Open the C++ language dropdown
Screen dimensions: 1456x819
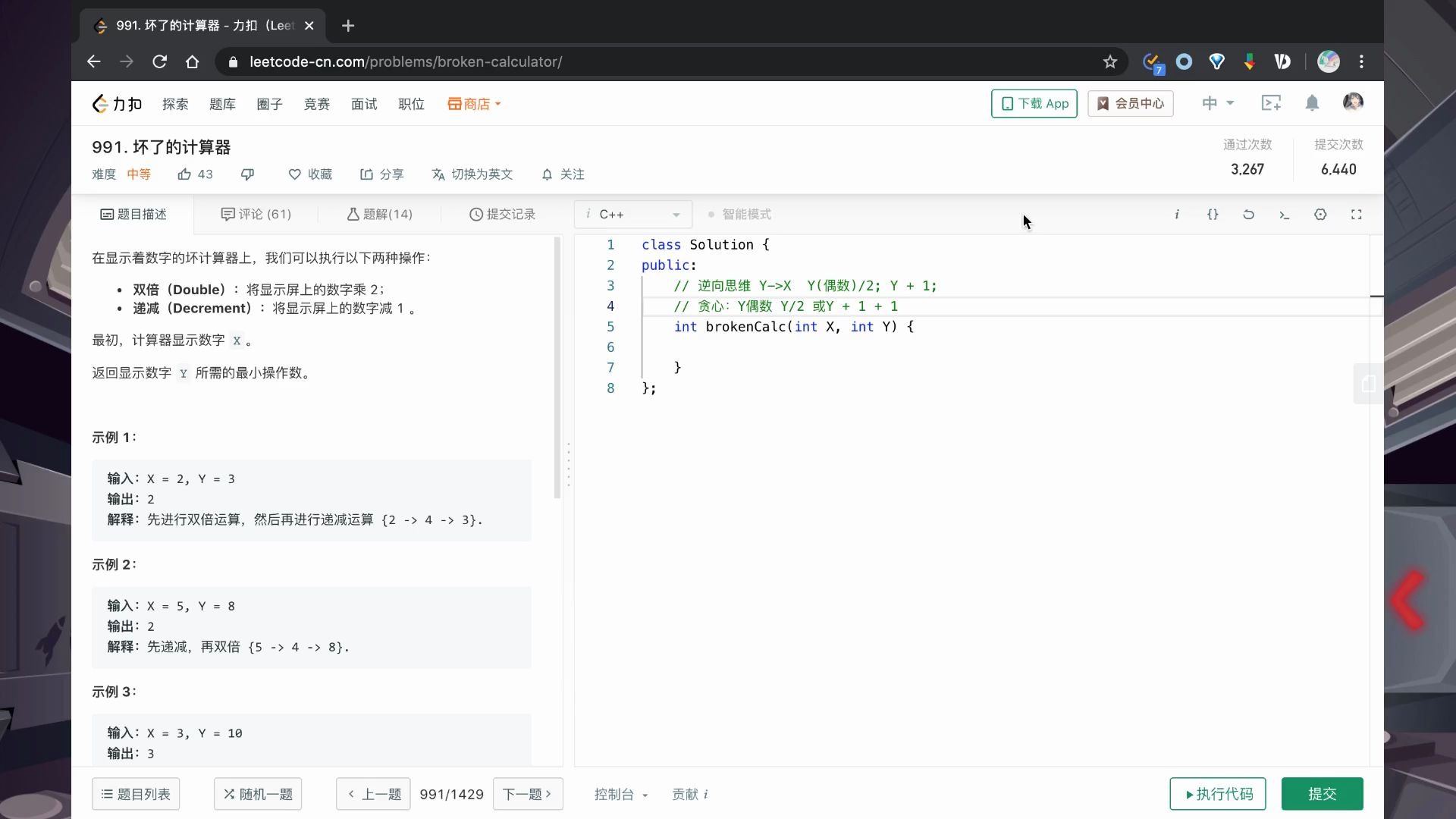pos(632,215)
